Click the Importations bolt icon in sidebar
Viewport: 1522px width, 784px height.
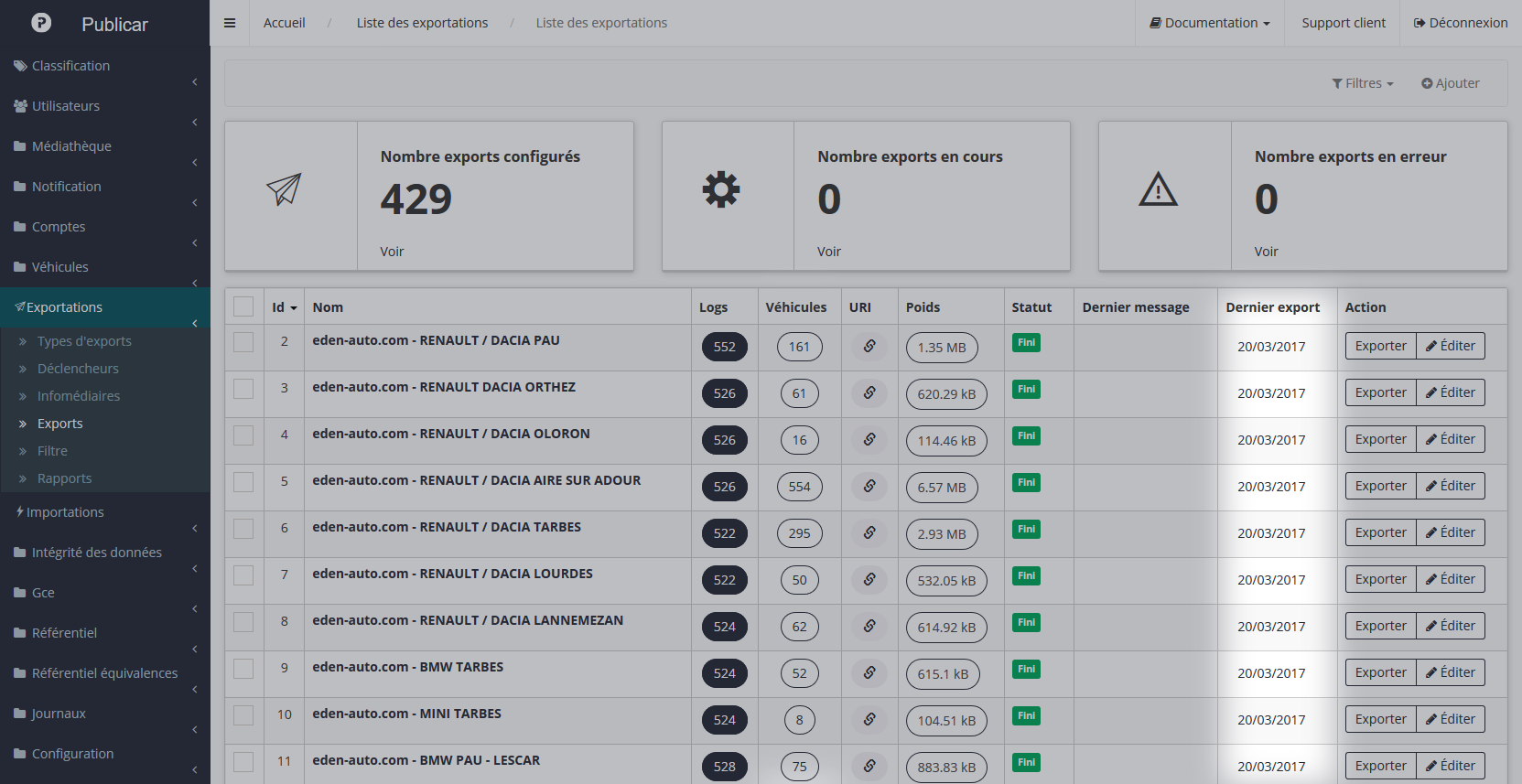[x=20, y=512]
